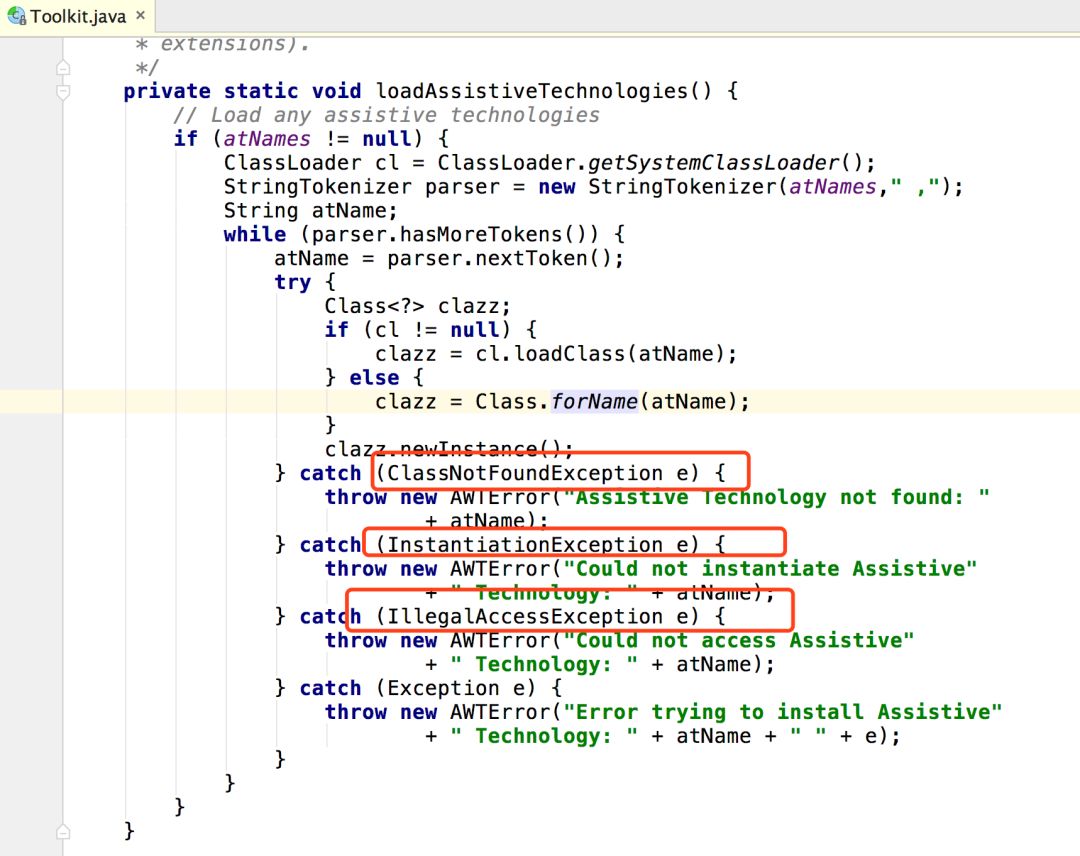Click InstantiationException in the catch clause

click(x=525, y=545)
